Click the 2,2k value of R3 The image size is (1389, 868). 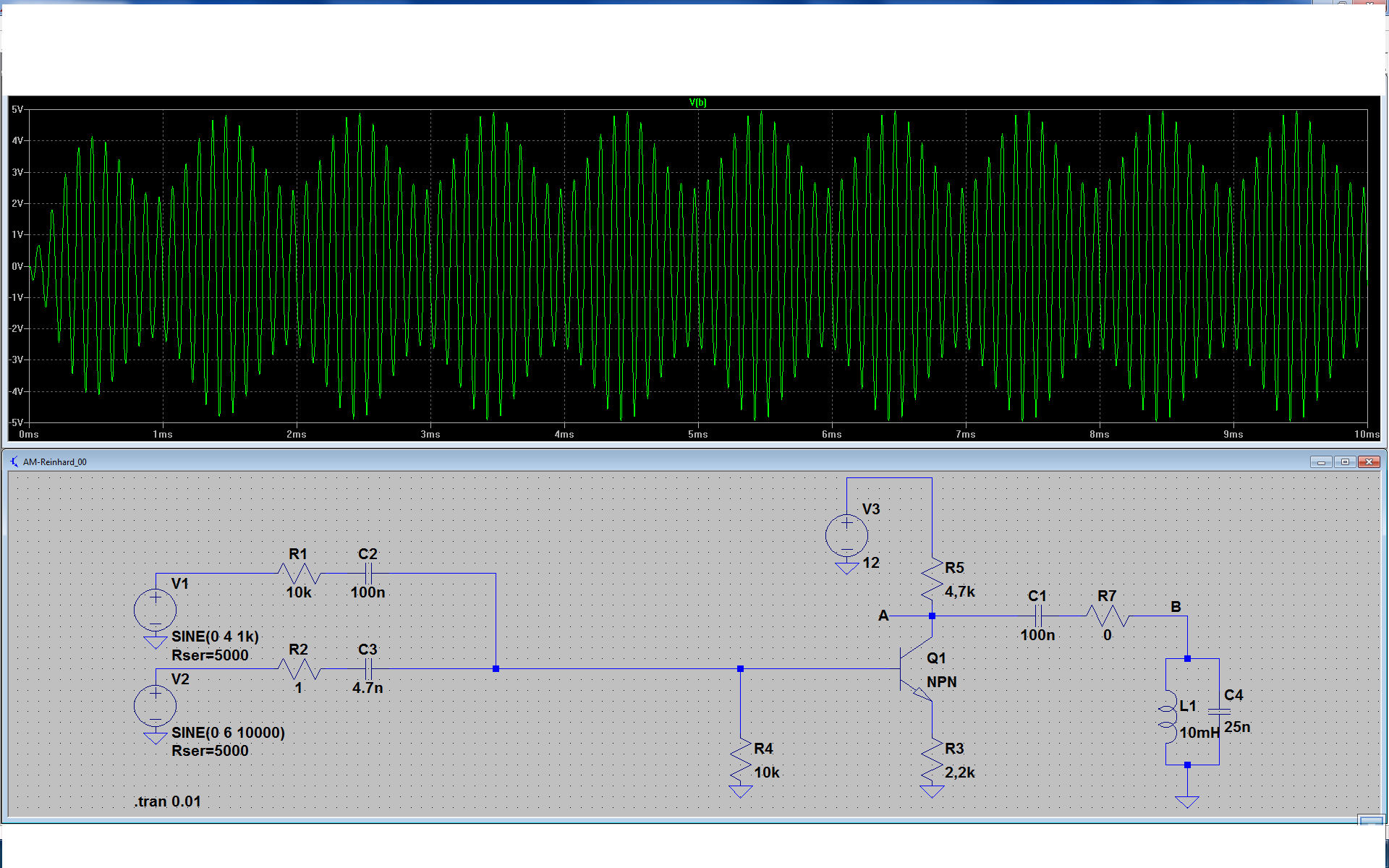tap(960, 773)
